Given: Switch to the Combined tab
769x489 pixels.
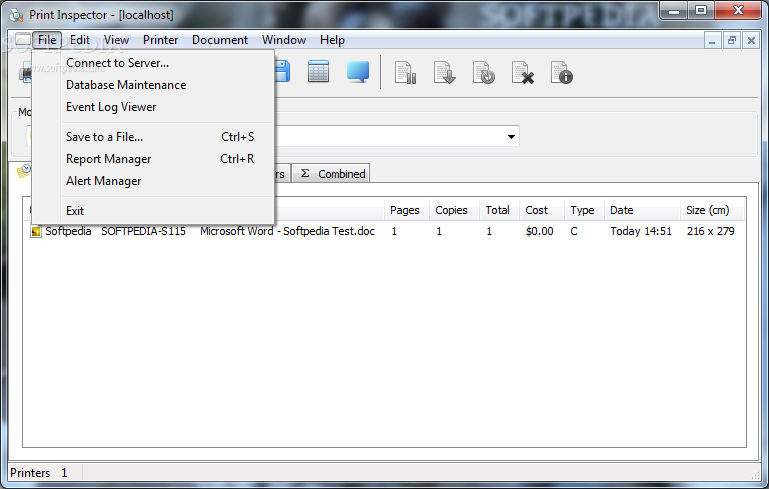Looking at the screenshot, I should pos(332,174).
